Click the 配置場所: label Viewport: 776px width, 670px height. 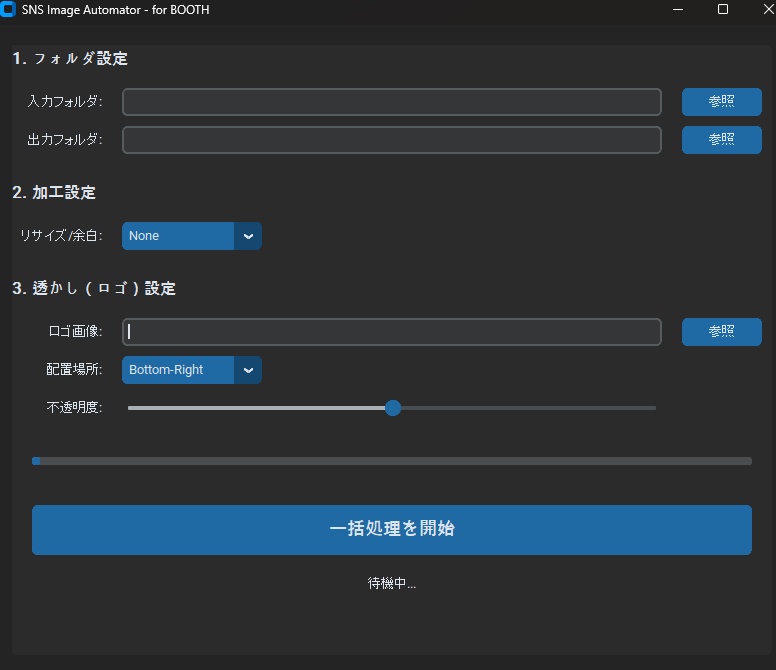click(74, 370)
